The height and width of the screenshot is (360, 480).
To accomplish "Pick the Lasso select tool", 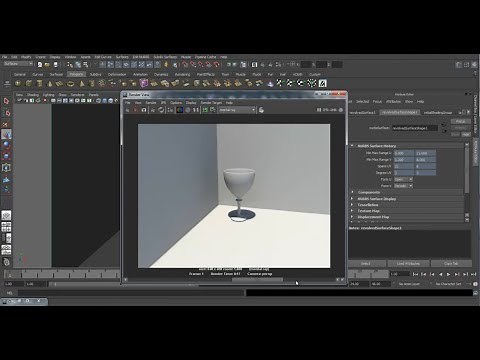I will tap(6, 113).
